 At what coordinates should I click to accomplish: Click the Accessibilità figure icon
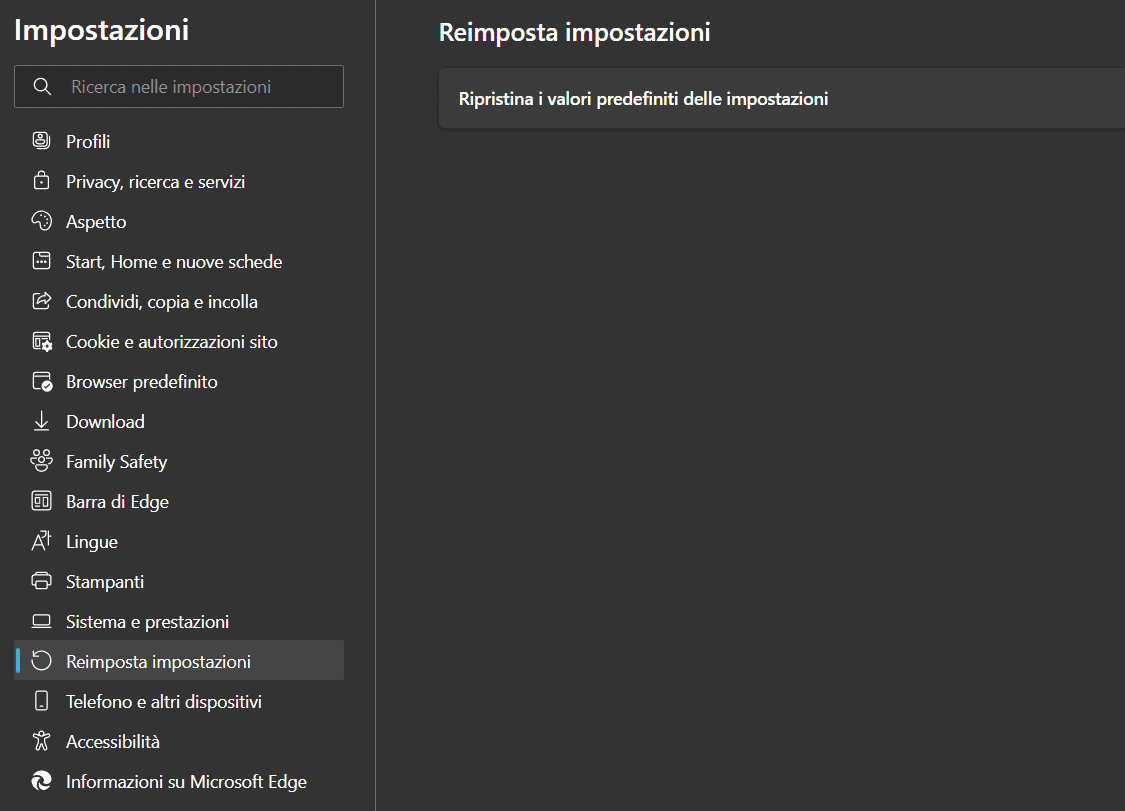click(x=41, y=741)
